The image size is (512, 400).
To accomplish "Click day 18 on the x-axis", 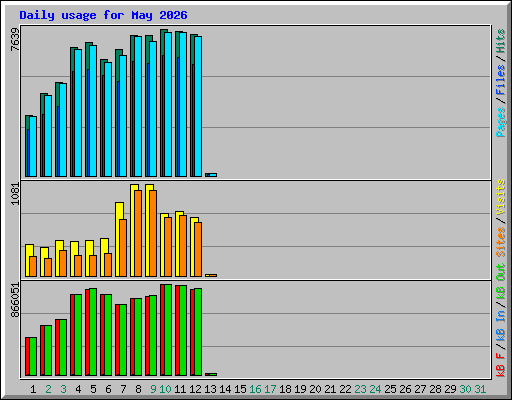I will [285, 389].
